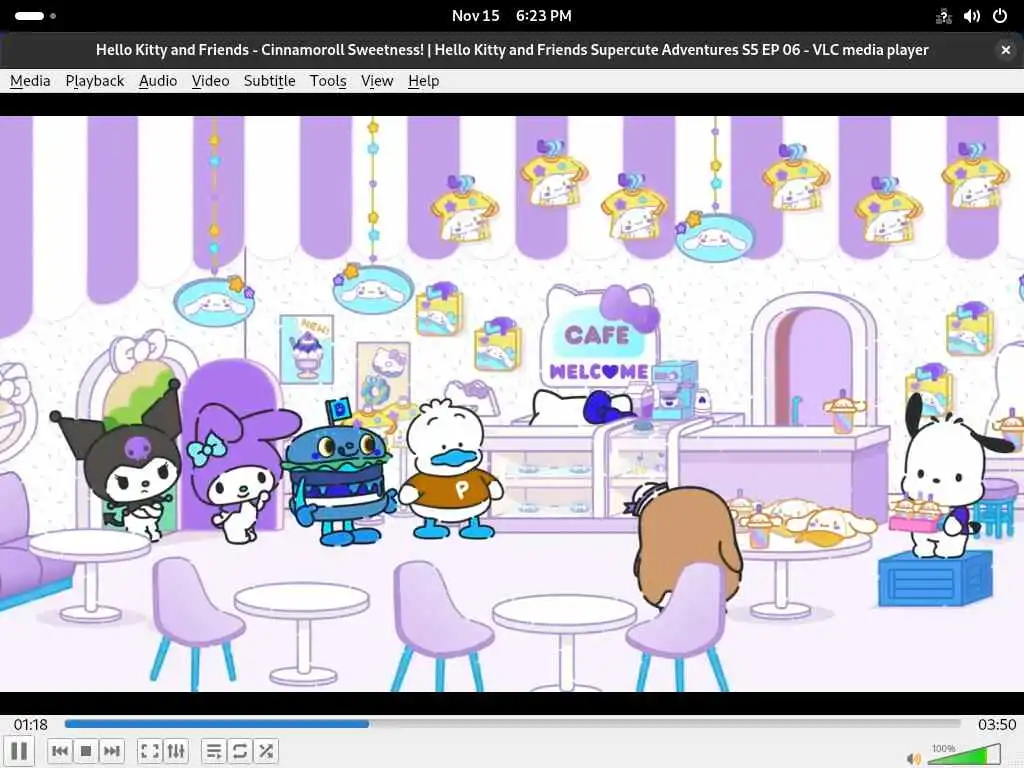
Task: Open the Media menu
Action: (30, 81)
